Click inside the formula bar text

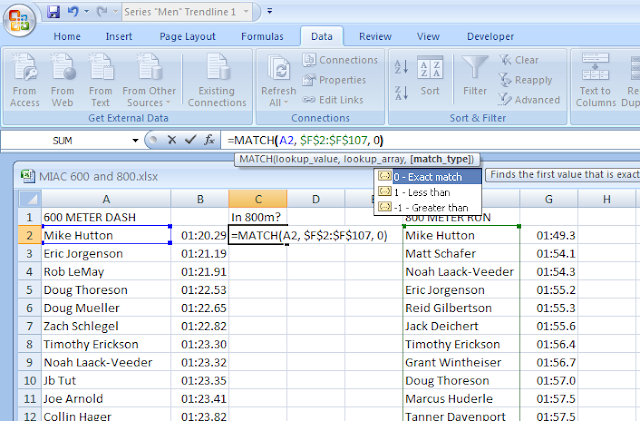(x=305, y=140)
